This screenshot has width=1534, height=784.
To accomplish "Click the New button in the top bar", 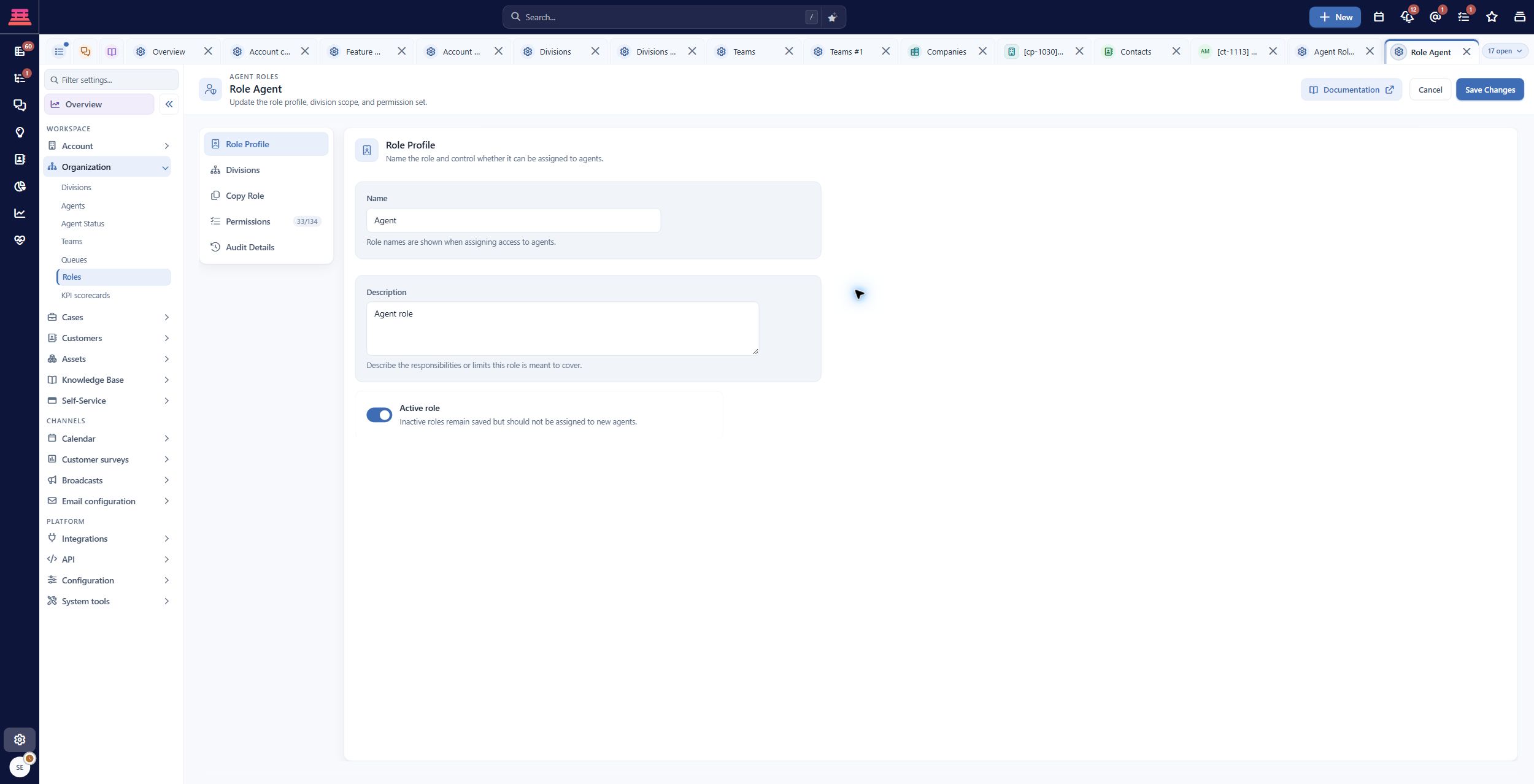I will coord(1335,17).
